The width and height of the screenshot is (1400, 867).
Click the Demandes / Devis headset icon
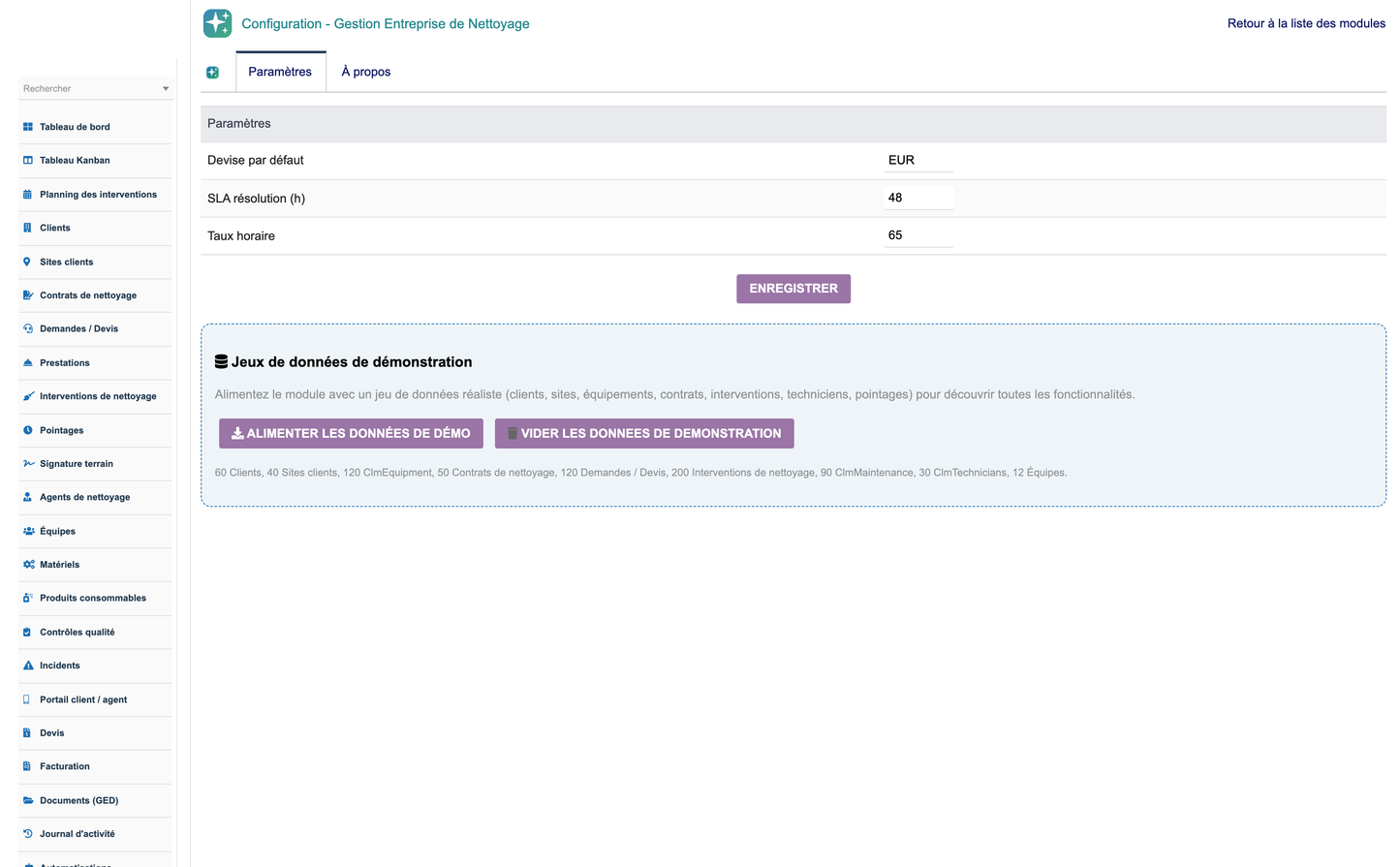tap(28, 329)
